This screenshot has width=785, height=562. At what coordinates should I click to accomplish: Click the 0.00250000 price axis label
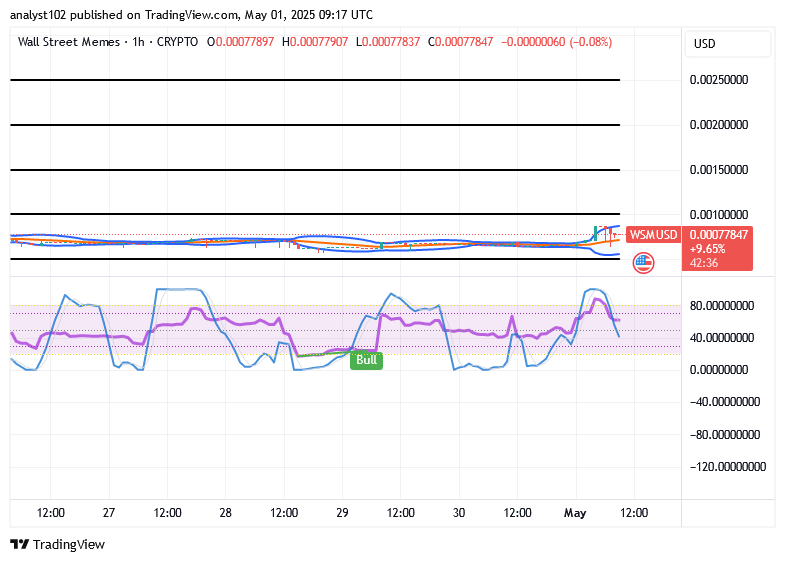(x=719, y=80)
